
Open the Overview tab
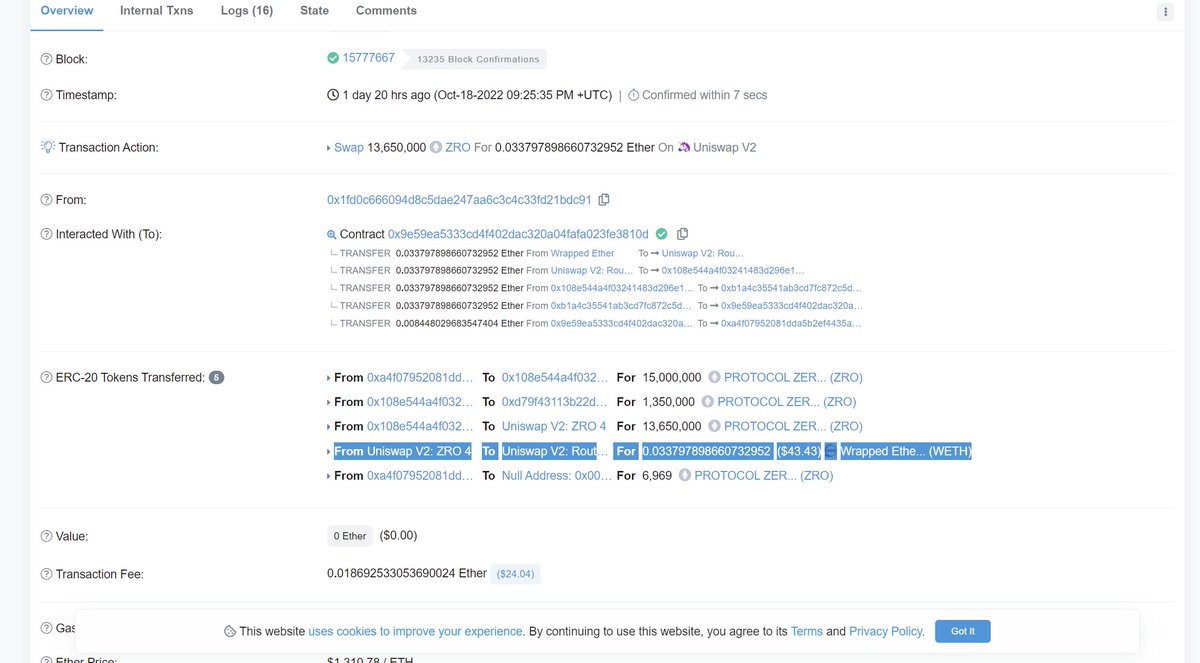pos(67,11)
